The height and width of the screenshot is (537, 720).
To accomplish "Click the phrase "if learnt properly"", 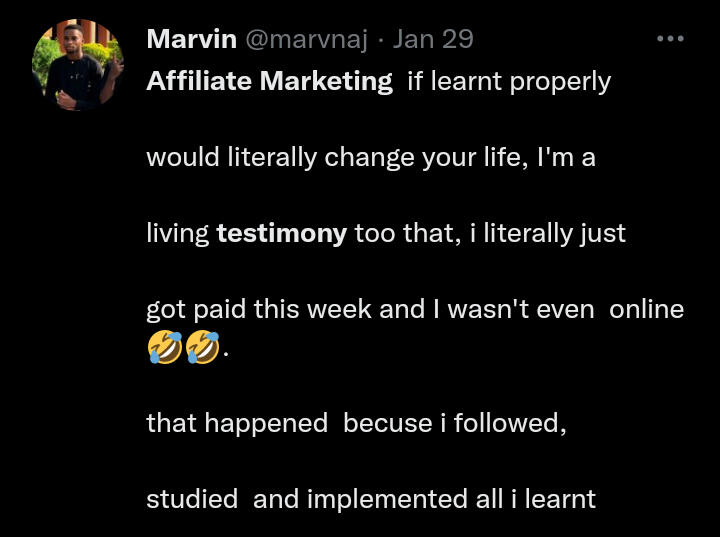I will (x=509, y=81).
